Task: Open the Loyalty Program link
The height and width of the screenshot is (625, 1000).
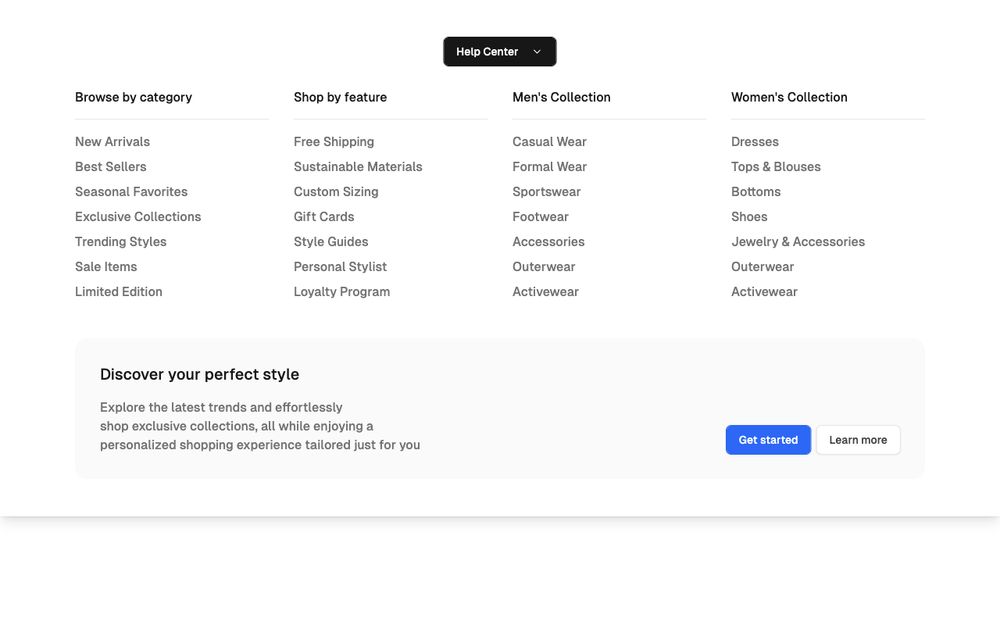Action: 342,291
